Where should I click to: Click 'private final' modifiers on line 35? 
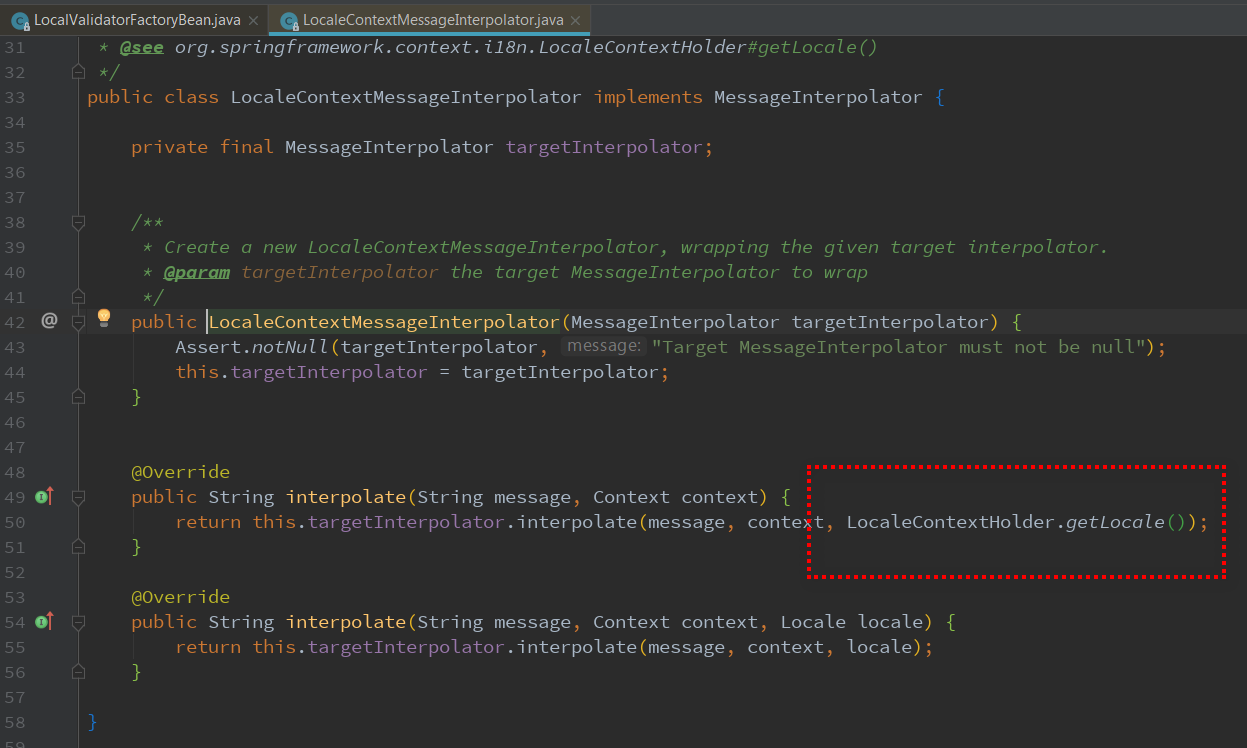point(202,147)
